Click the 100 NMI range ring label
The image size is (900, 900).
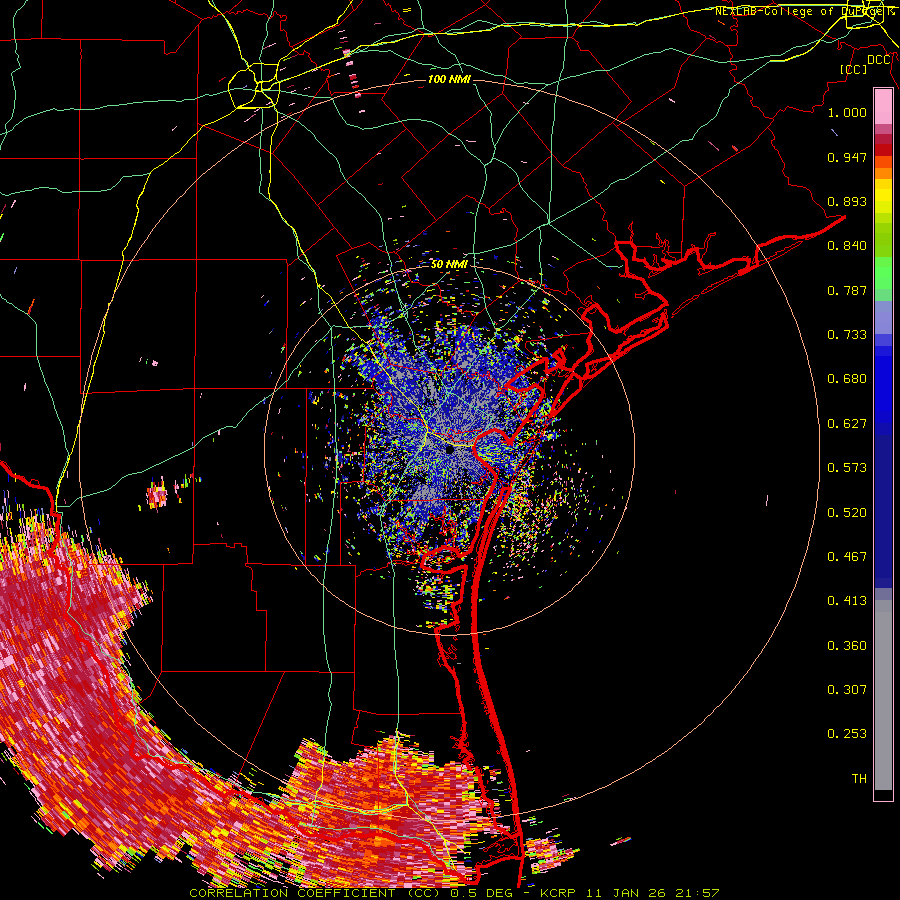click(449, 79)
